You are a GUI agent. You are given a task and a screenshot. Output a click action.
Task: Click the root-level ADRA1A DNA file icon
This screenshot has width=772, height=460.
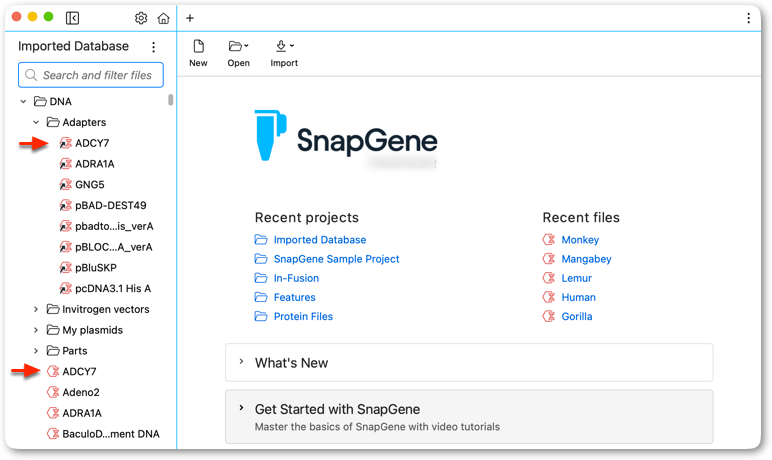53,413
